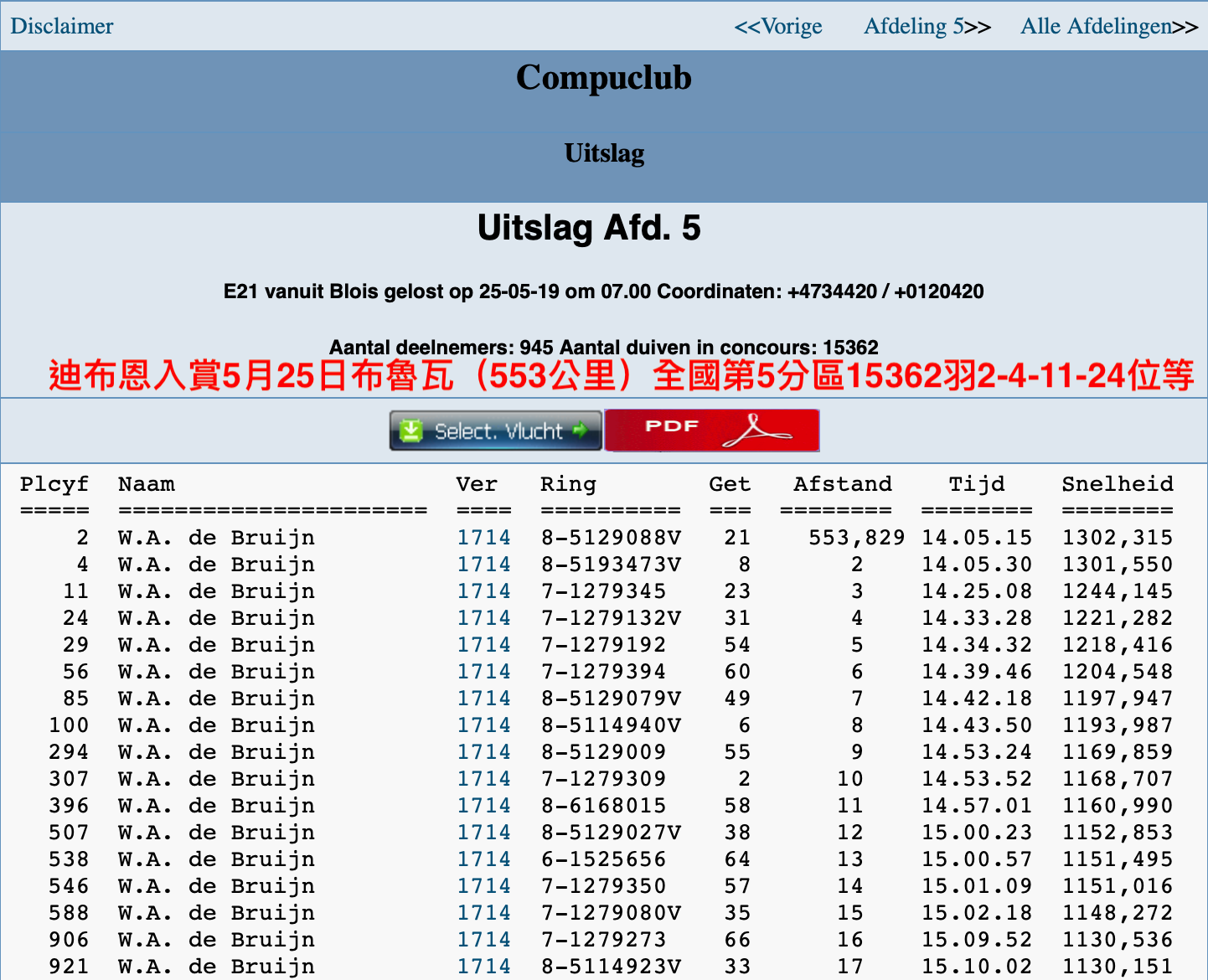Click Ver 1714 link in Plcyf 507 row

click(x=484, y=833)
